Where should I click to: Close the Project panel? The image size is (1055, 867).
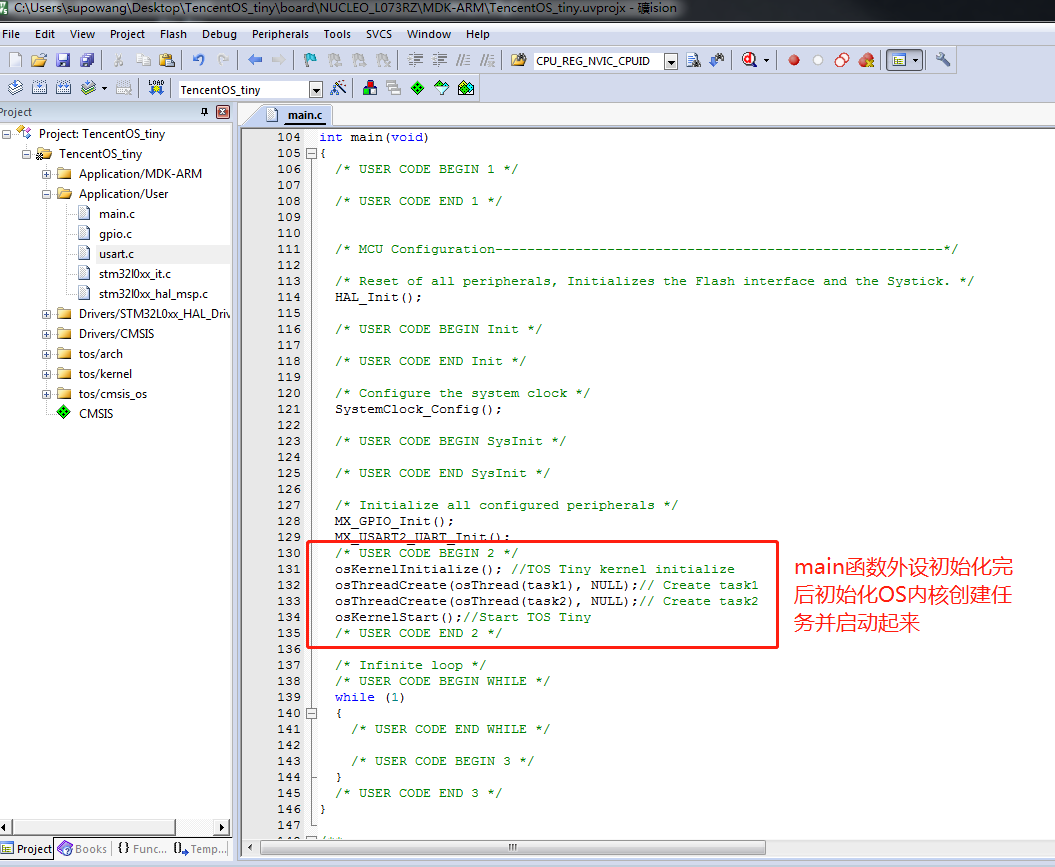(x=223, y=112)
